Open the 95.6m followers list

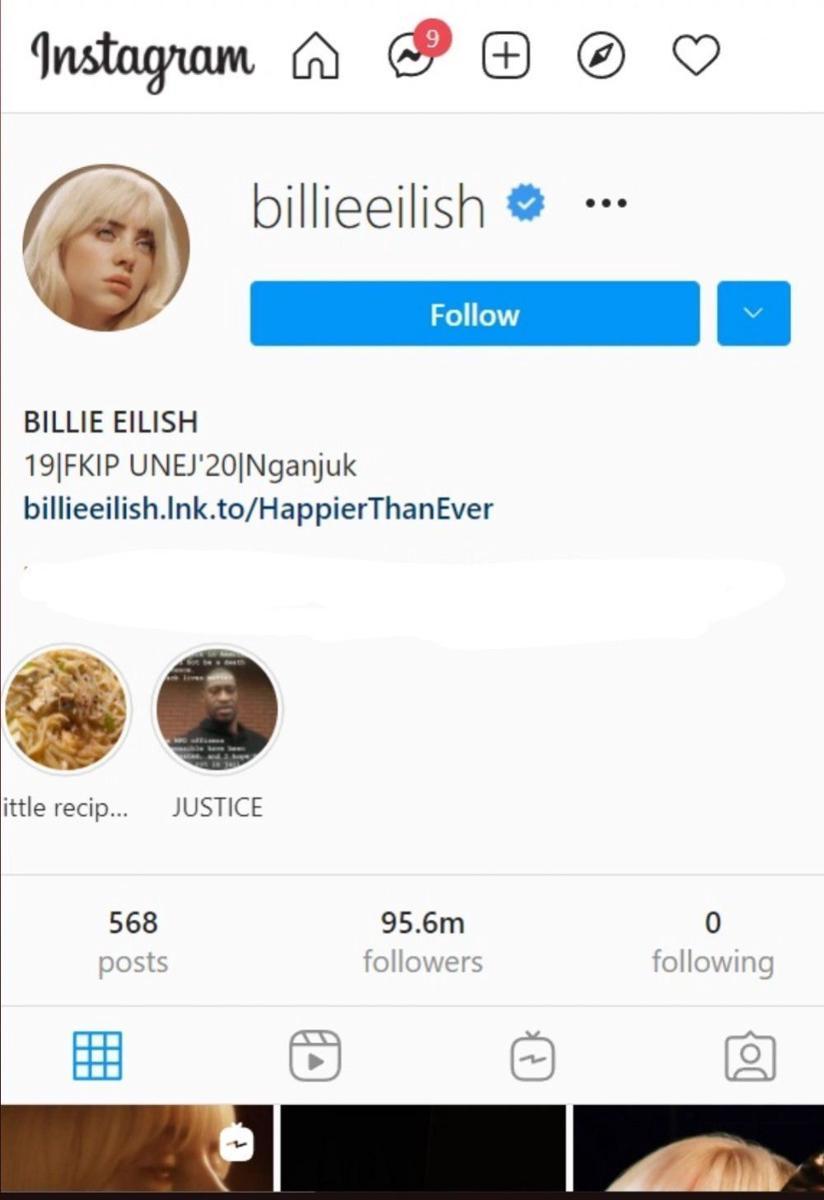tap(422, 942)
